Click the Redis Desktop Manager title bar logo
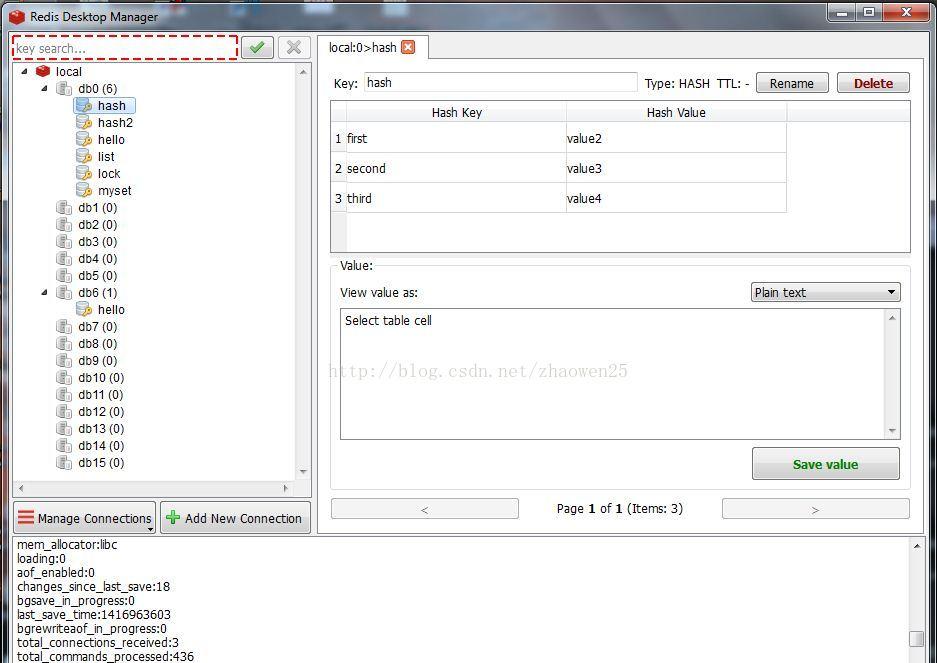The width and height of the screenshot is (937, 663). tap(17, 17)
